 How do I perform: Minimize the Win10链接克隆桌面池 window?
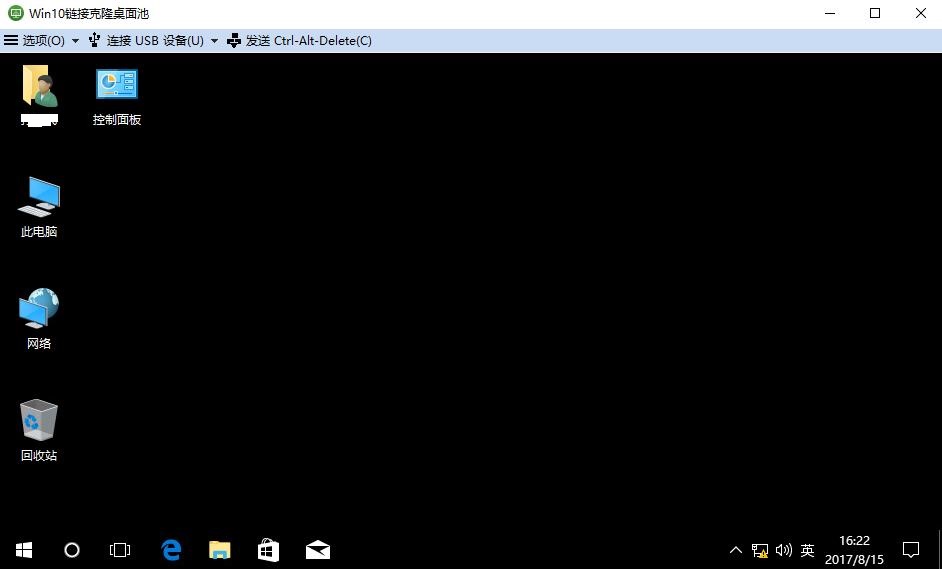(830, 13)
